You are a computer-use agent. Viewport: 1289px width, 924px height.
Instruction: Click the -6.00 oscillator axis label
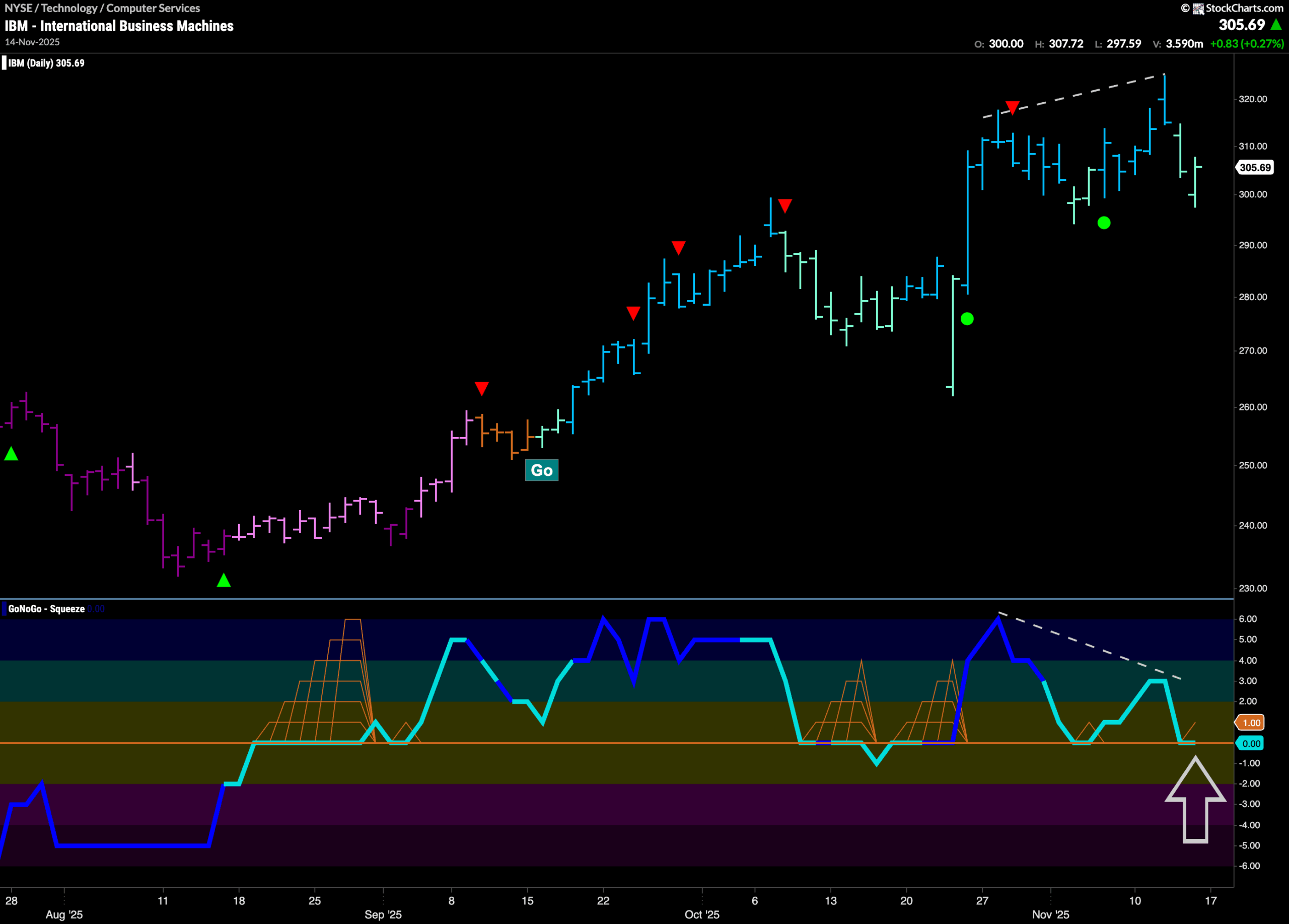(1249, 866)
